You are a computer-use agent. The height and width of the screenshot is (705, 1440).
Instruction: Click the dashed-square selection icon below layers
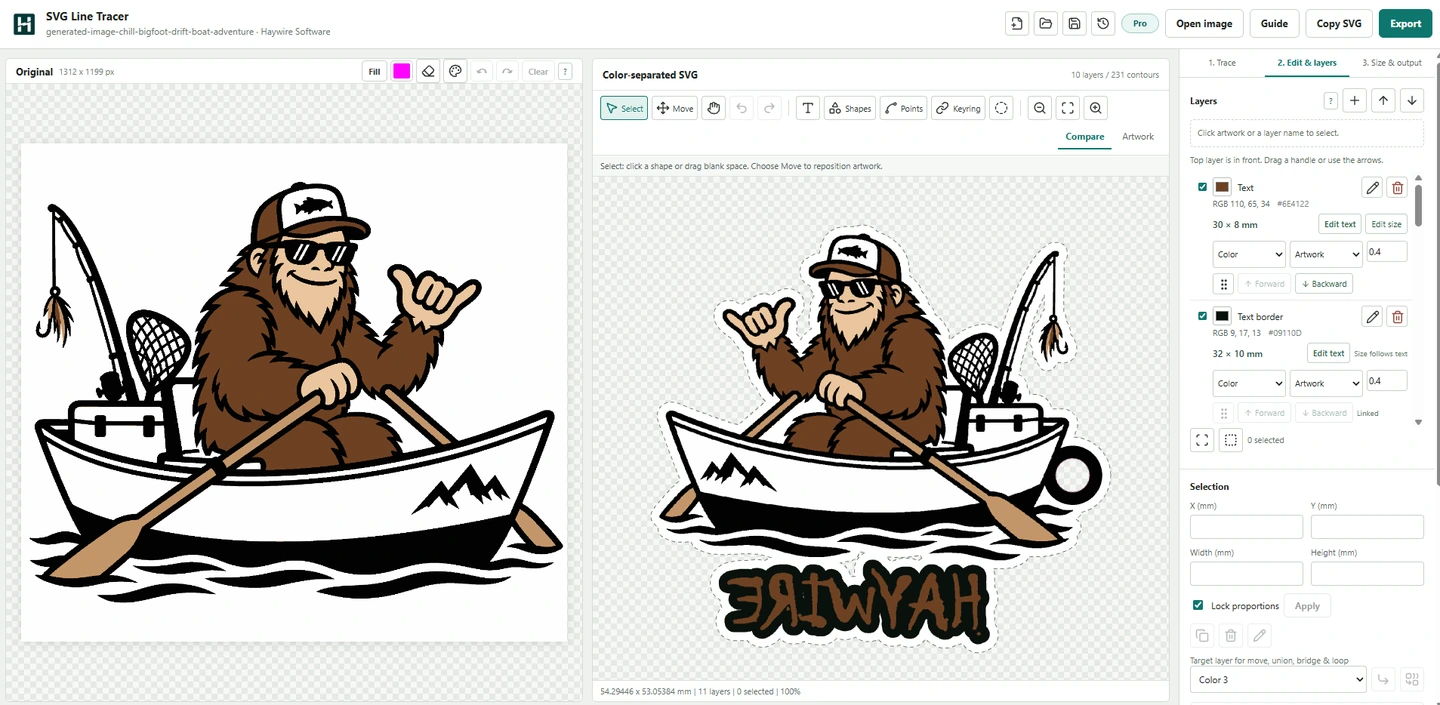pos(1231,440)
